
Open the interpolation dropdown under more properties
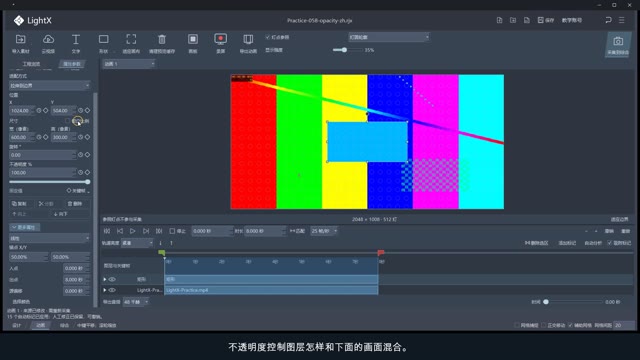click(49, 238)
